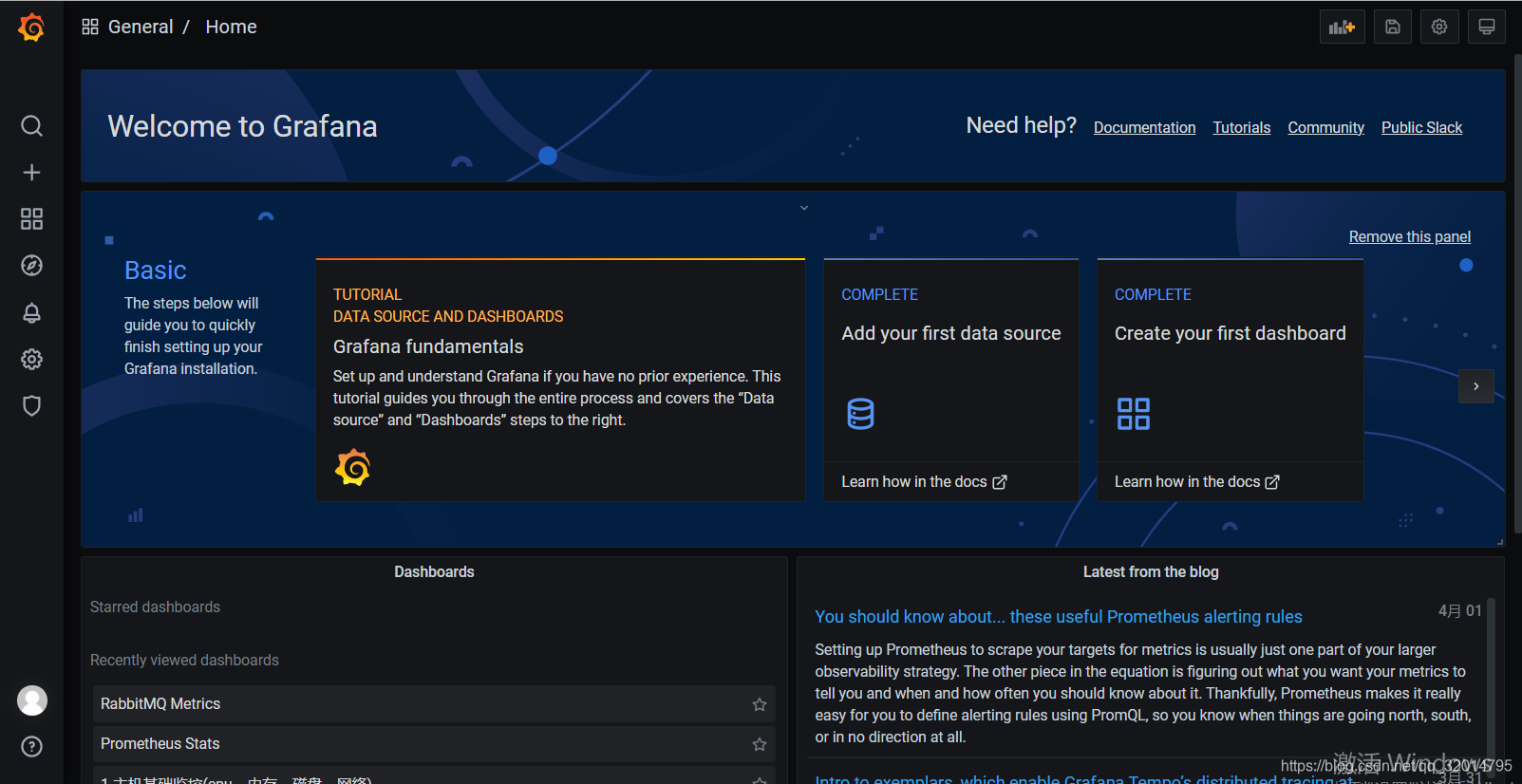Click Remove this panel link
The image size is (1522, 784).
point(1409,236)
